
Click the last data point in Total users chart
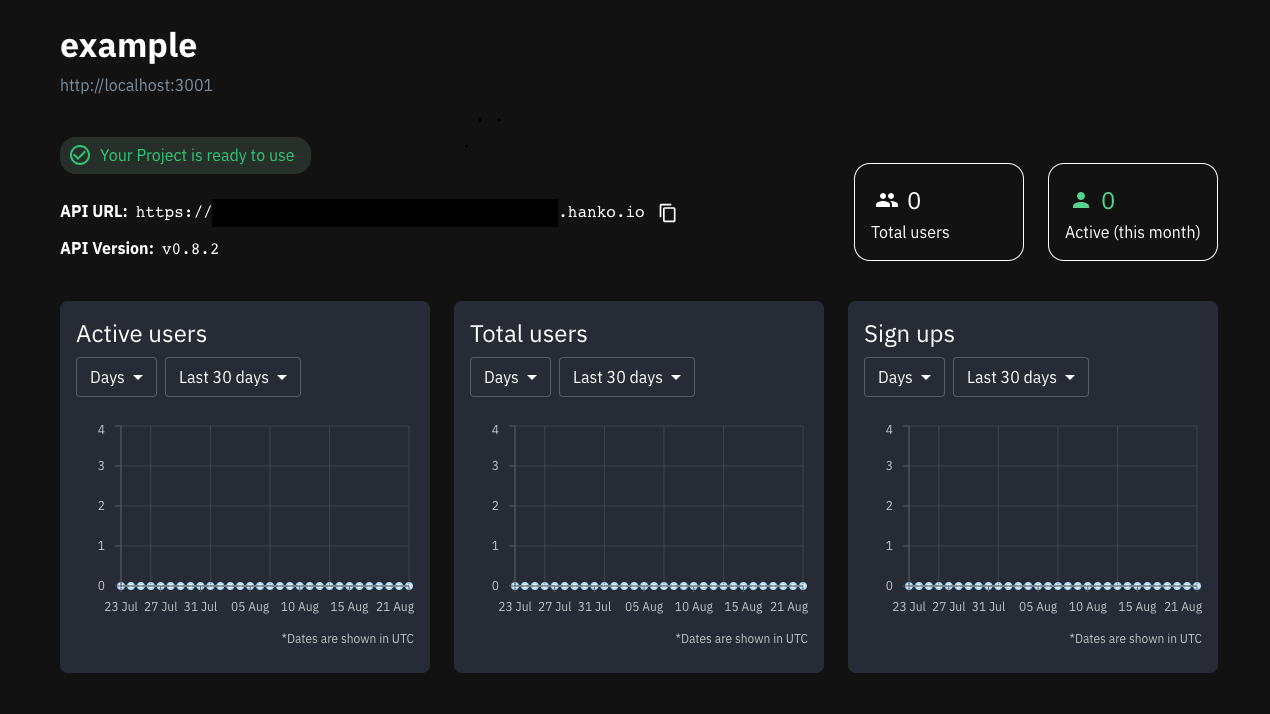(x=803, y=585)
